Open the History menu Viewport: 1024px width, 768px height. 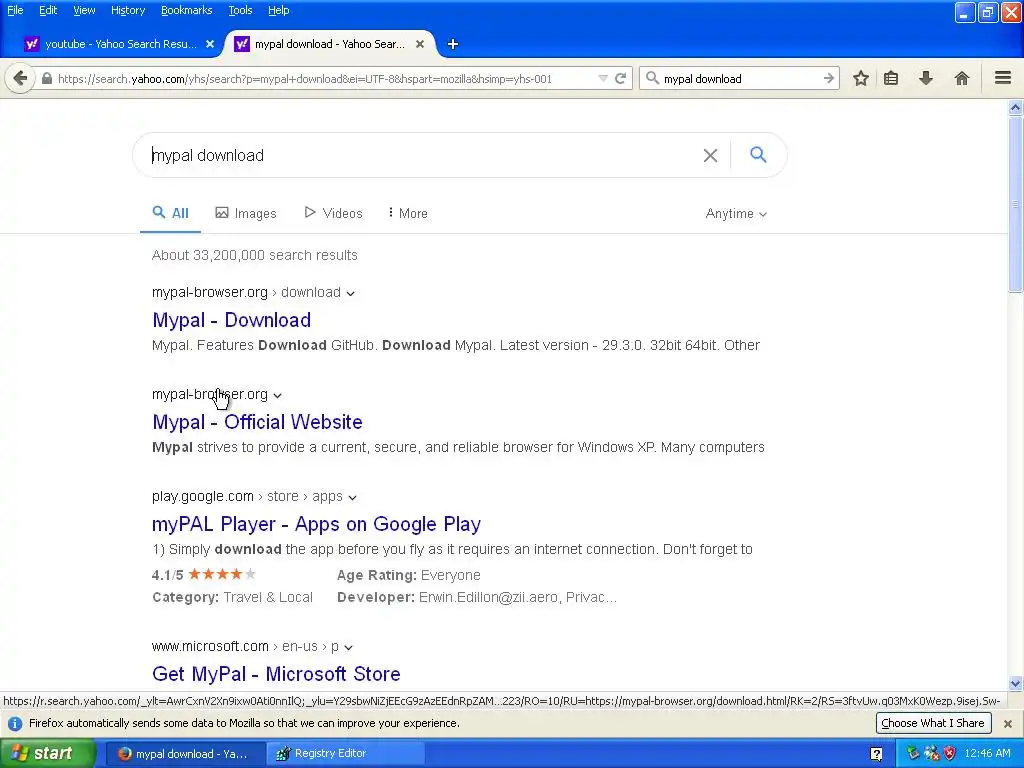(x=127, y=10)
